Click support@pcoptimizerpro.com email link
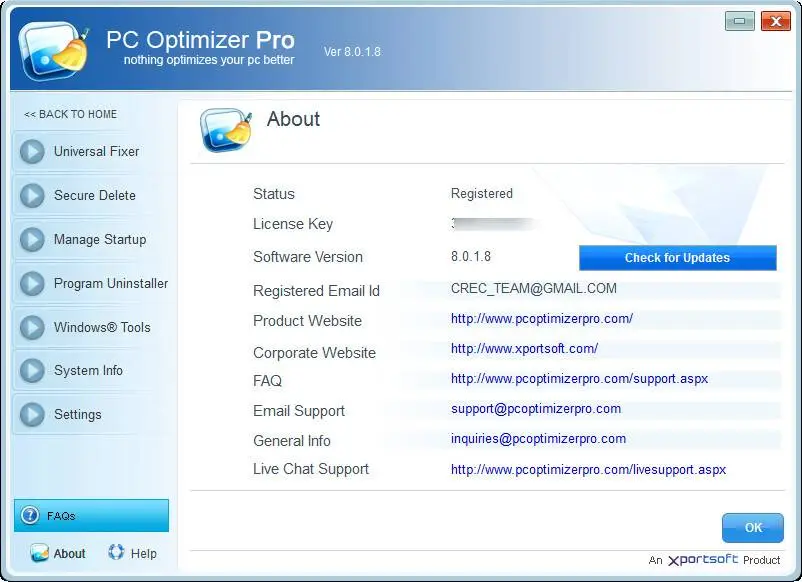Image resolution: width=802 pixels, height=582 pixels. (536, 409)
